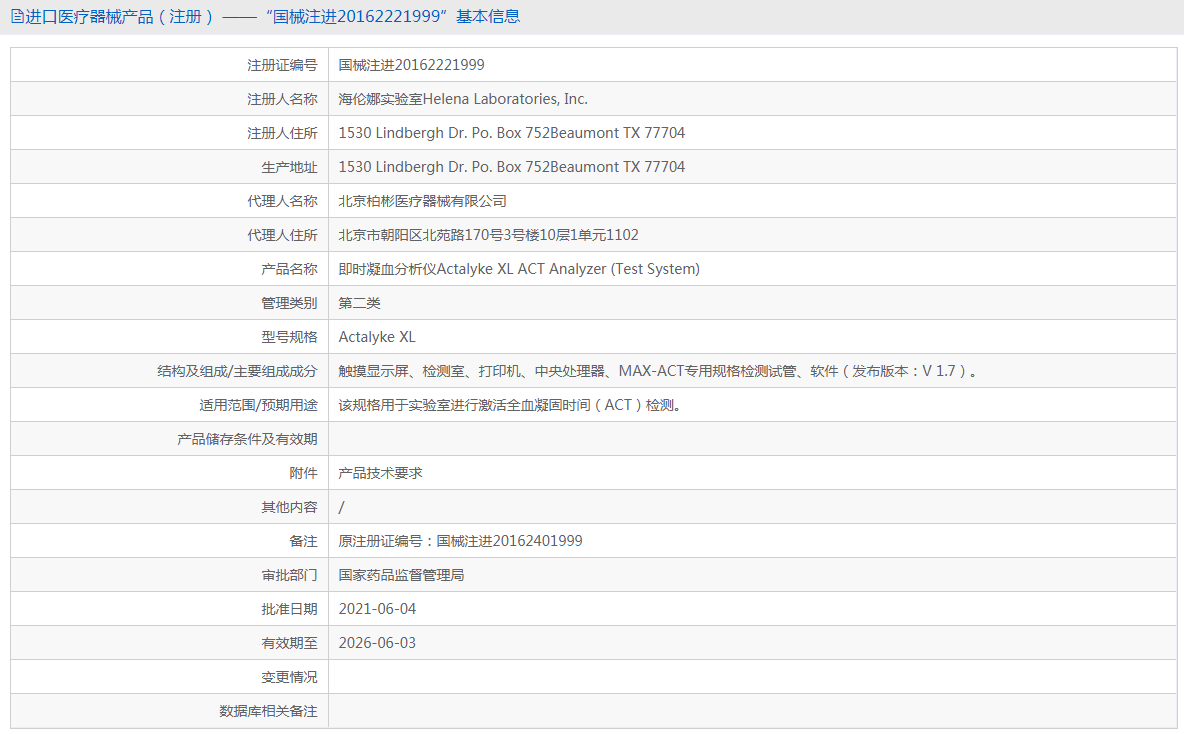Select the 代理人住所 label
This screenshot has width=1184, height=734.
pos(282,236)
